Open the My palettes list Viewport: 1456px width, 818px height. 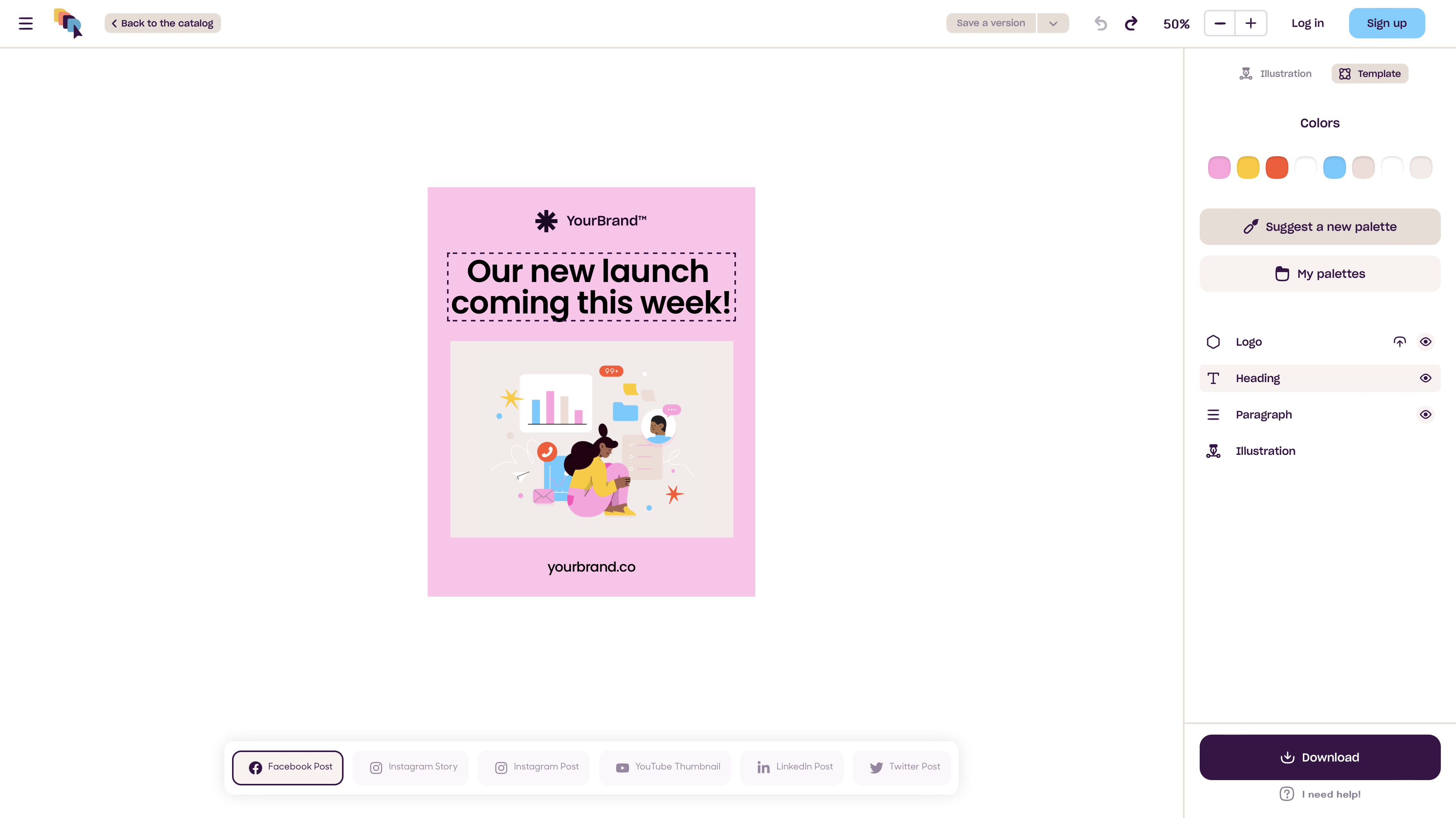[x=1320, y=274]
